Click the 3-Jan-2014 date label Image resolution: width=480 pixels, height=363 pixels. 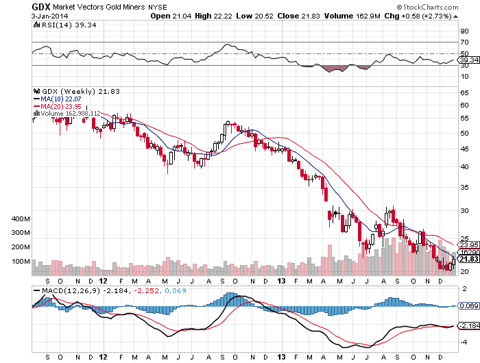click(50, 16)
